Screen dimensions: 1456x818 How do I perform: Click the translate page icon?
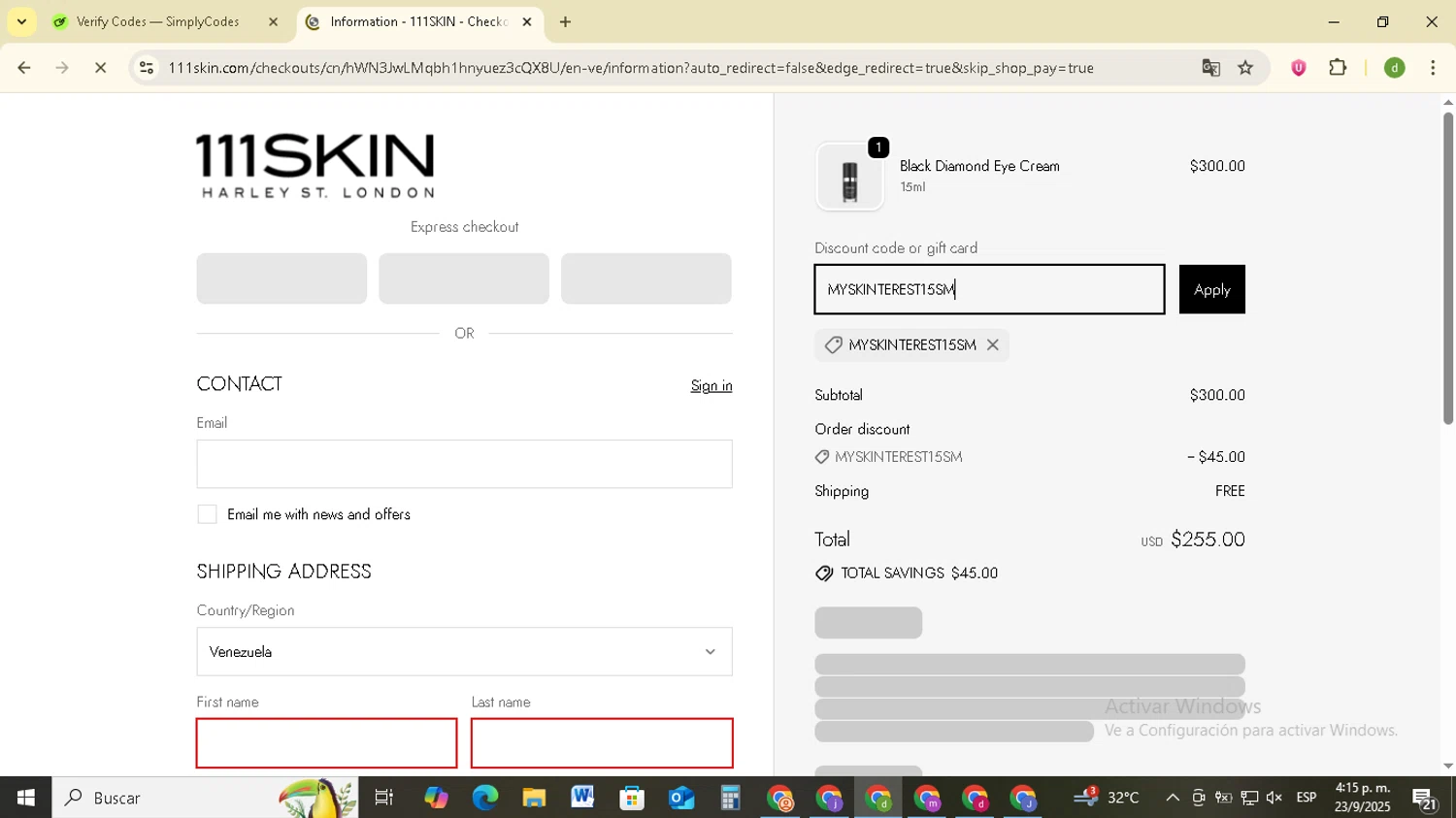[1210, 68]
